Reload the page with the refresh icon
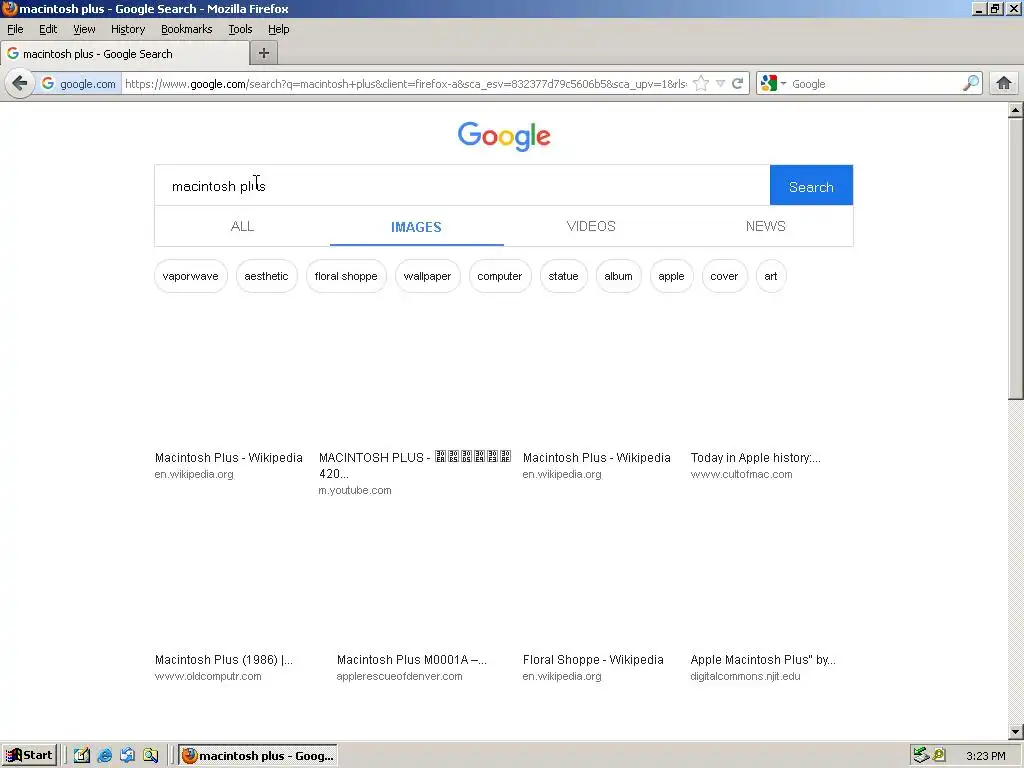The height and width of the screenshot is (768, 1024). coord(738,84)
